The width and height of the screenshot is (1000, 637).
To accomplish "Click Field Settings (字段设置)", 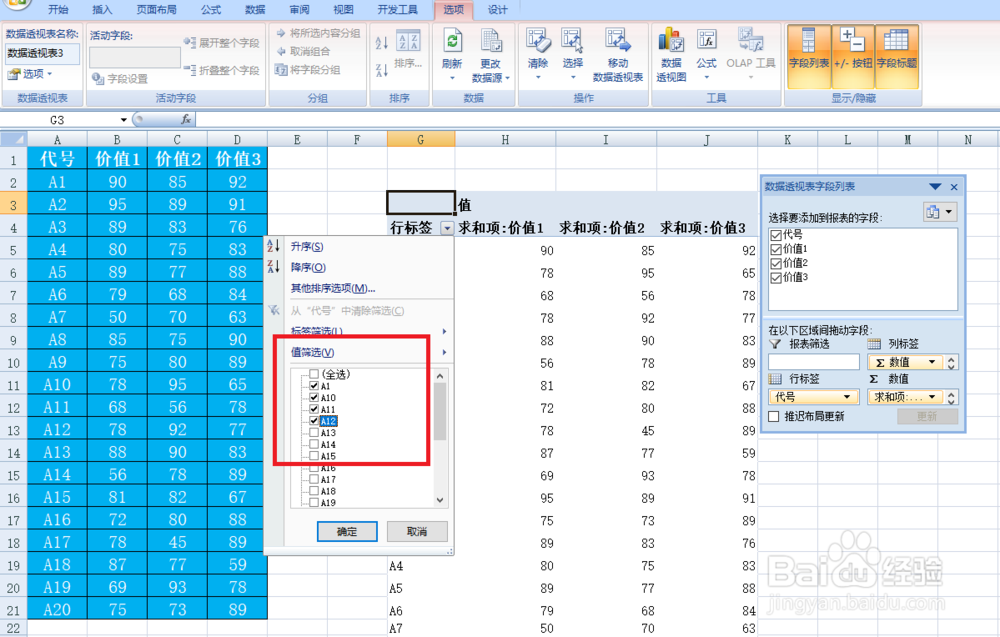I will point(120,78).
